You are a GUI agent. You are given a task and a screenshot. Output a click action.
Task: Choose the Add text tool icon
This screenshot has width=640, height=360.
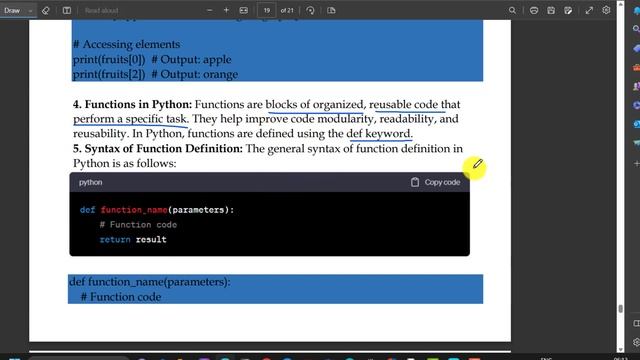click(67, 11)
